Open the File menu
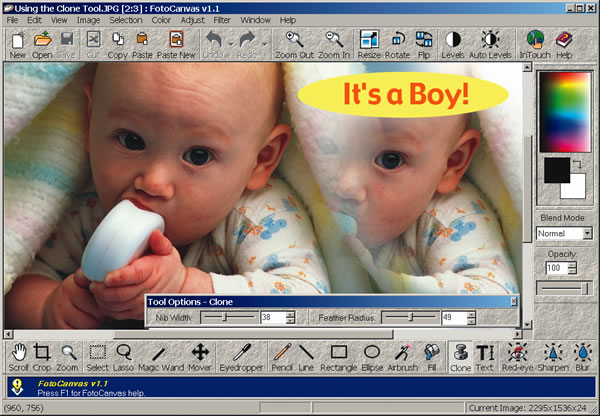600x416 pixels. click(x=12, y=20)
